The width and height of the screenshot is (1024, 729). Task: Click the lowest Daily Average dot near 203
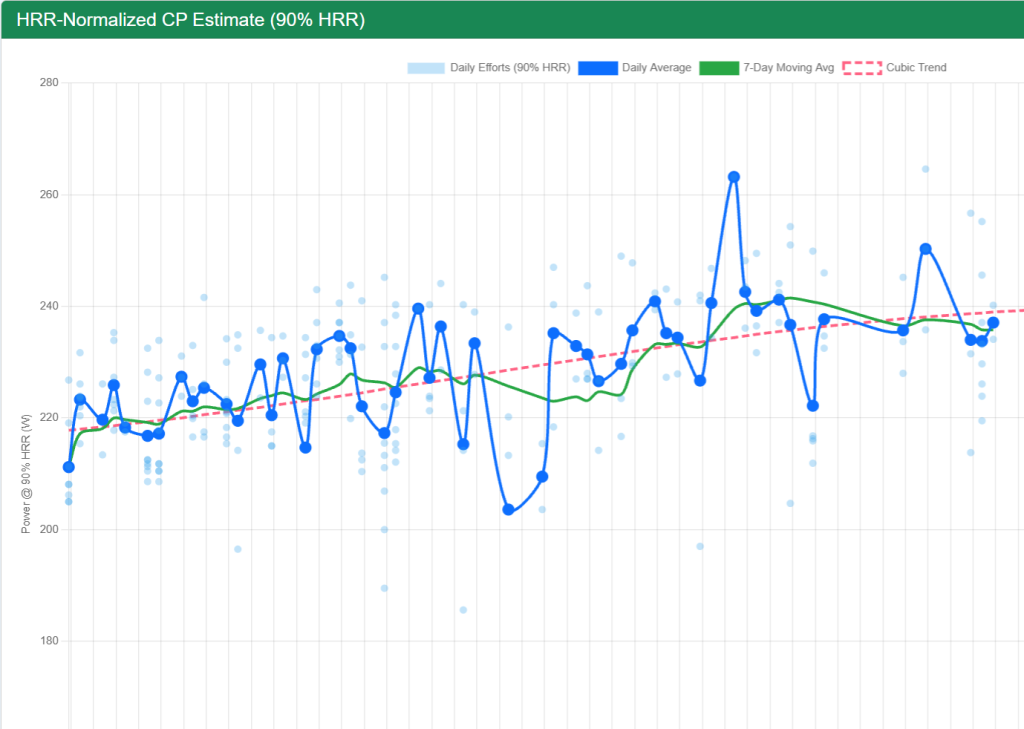[x=508, y=510]
